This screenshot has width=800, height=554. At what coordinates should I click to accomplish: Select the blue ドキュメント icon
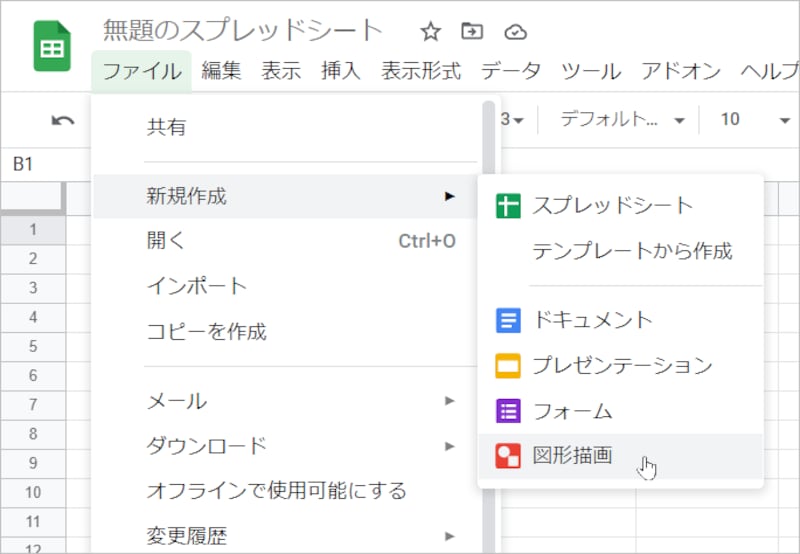508,320
